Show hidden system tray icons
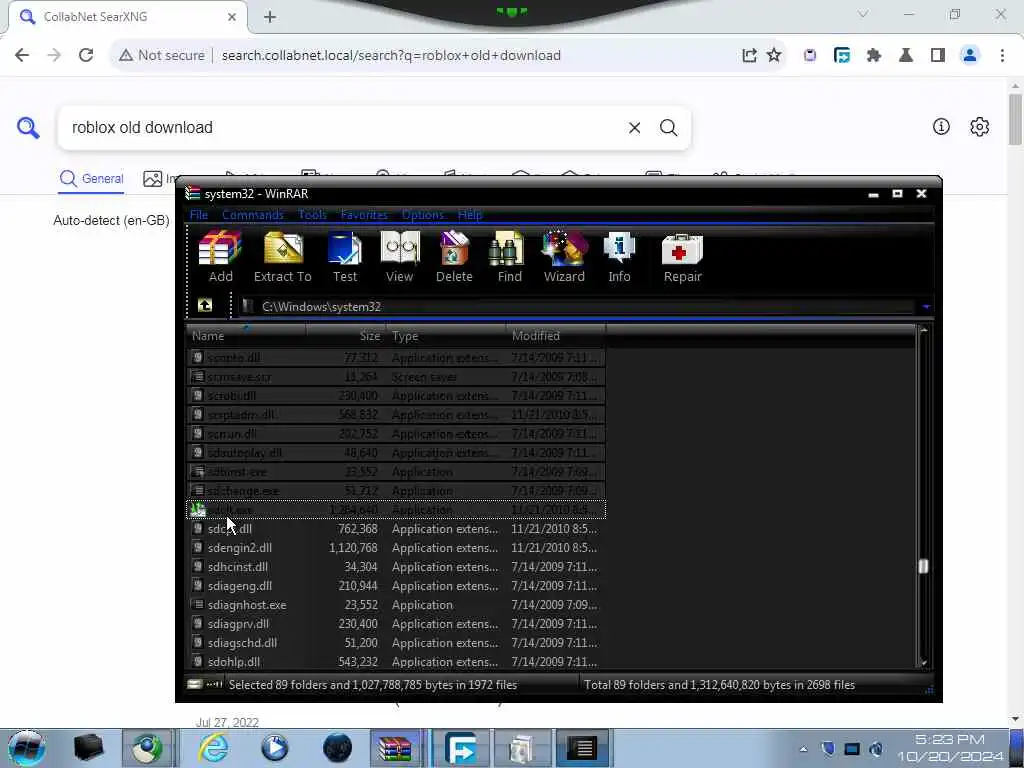 click(803, 749)
